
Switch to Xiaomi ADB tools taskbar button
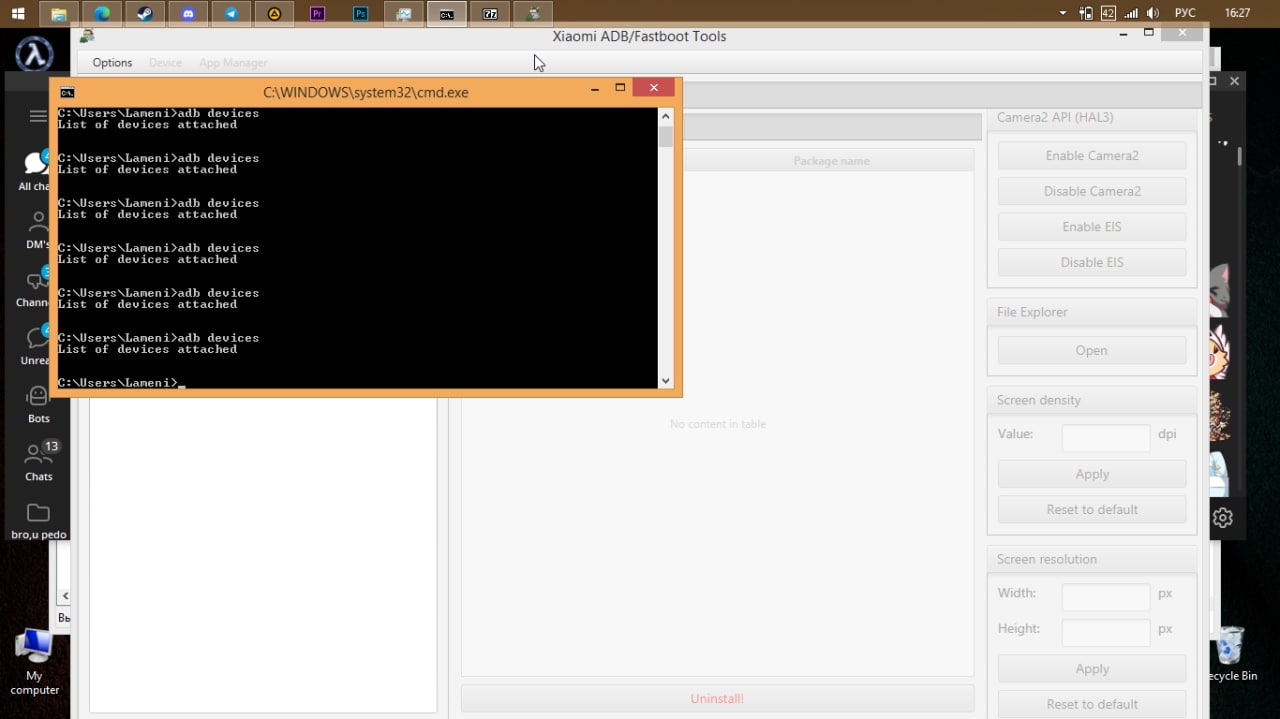click(533, 14)
